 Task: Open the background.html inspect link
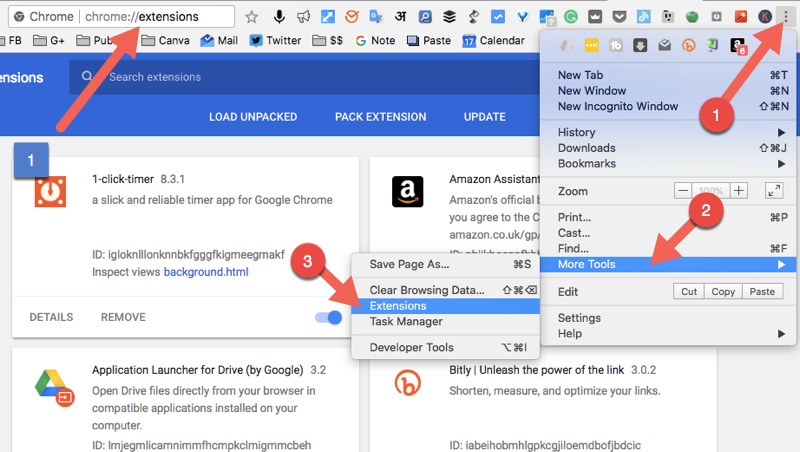pos(206,272)
